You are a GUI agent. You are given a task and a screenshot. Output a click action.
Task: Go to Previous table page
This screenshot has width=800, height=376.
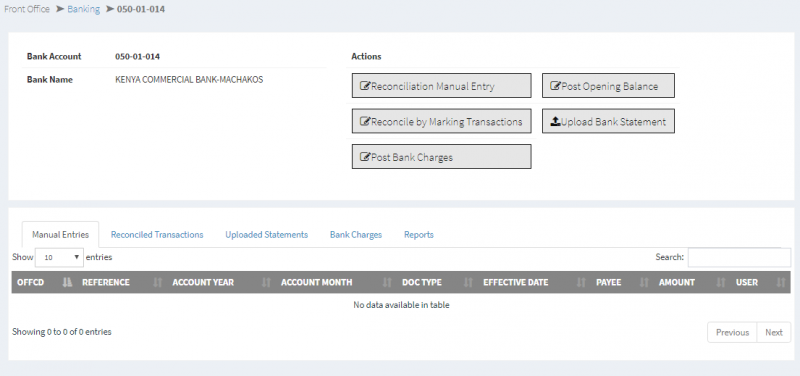[732, 332]
